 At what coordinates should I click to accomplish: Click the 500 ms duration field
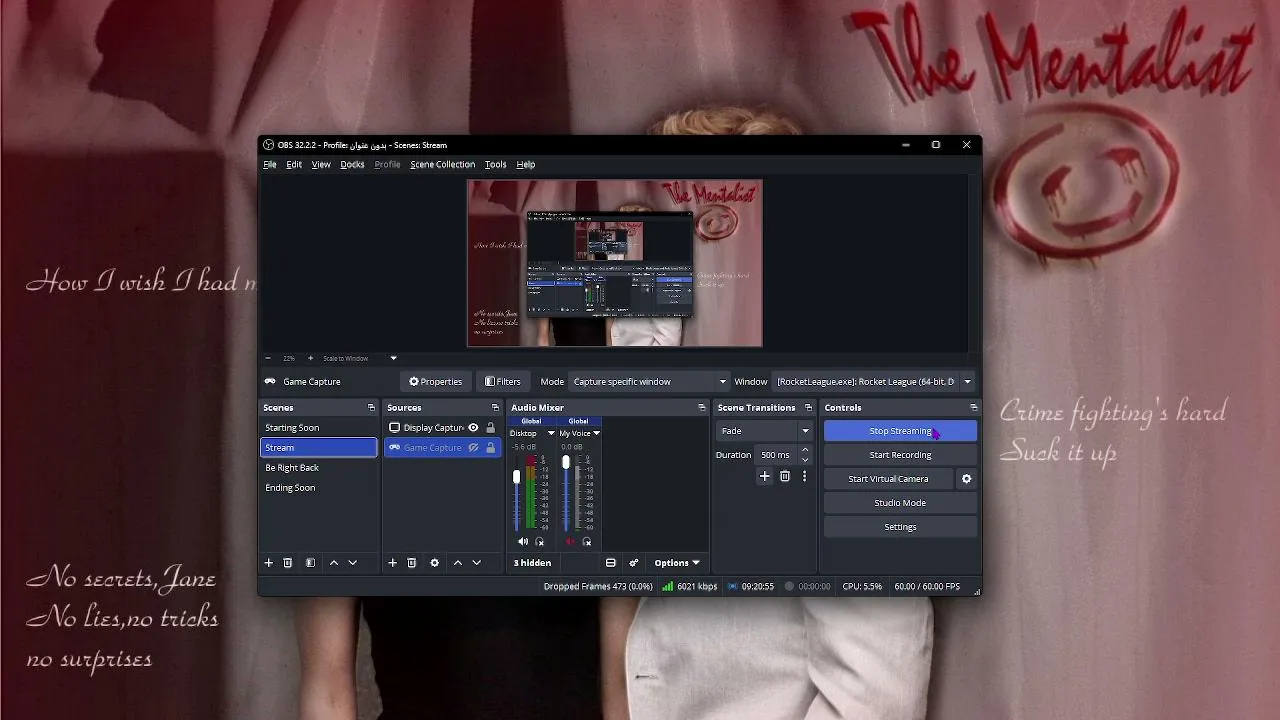776,455
